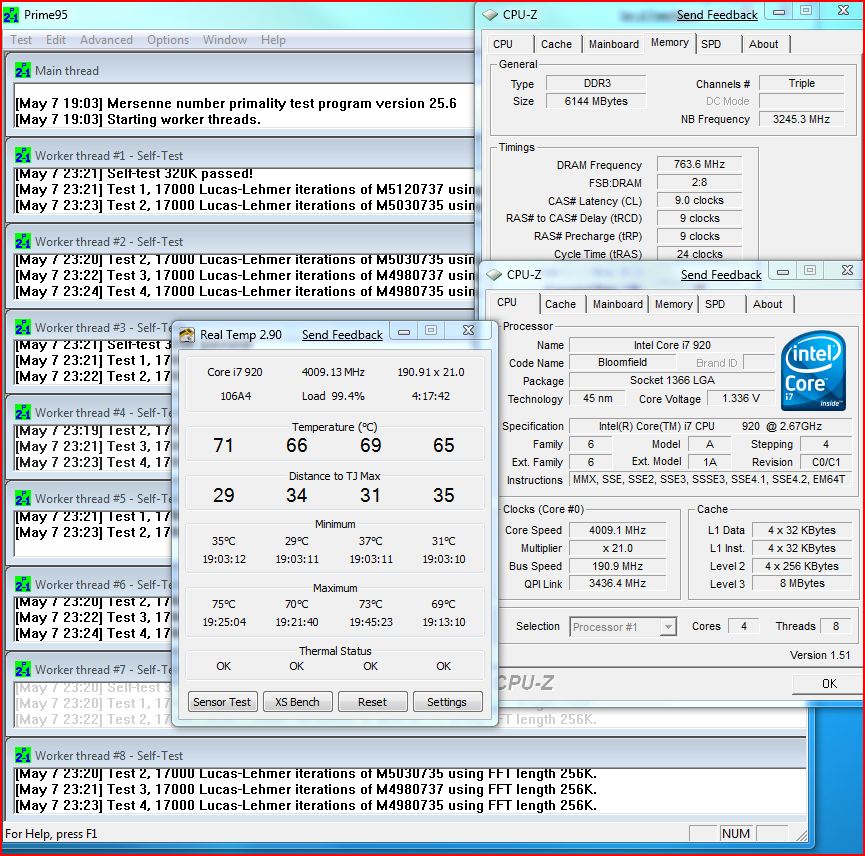Click the Real Temp title bar icon
The image size is (865, 856).
pyautogui.click(x=187, y=335)
